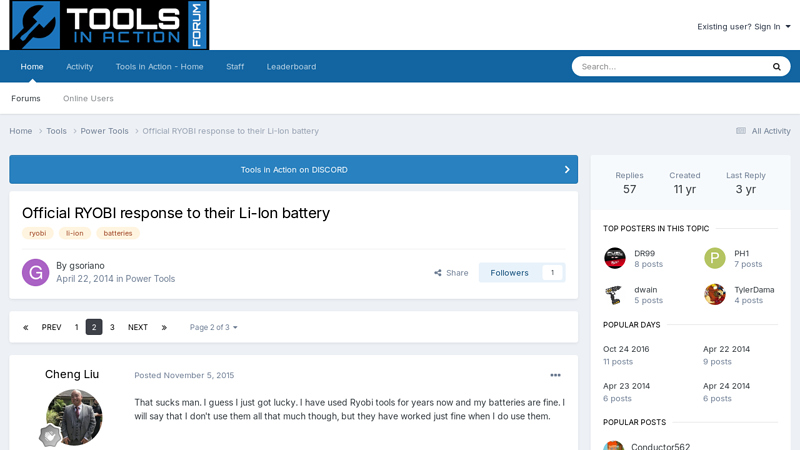The image size is (800, 450).
Task: Go to page 3 of the topic
Action: click(112, 327)
